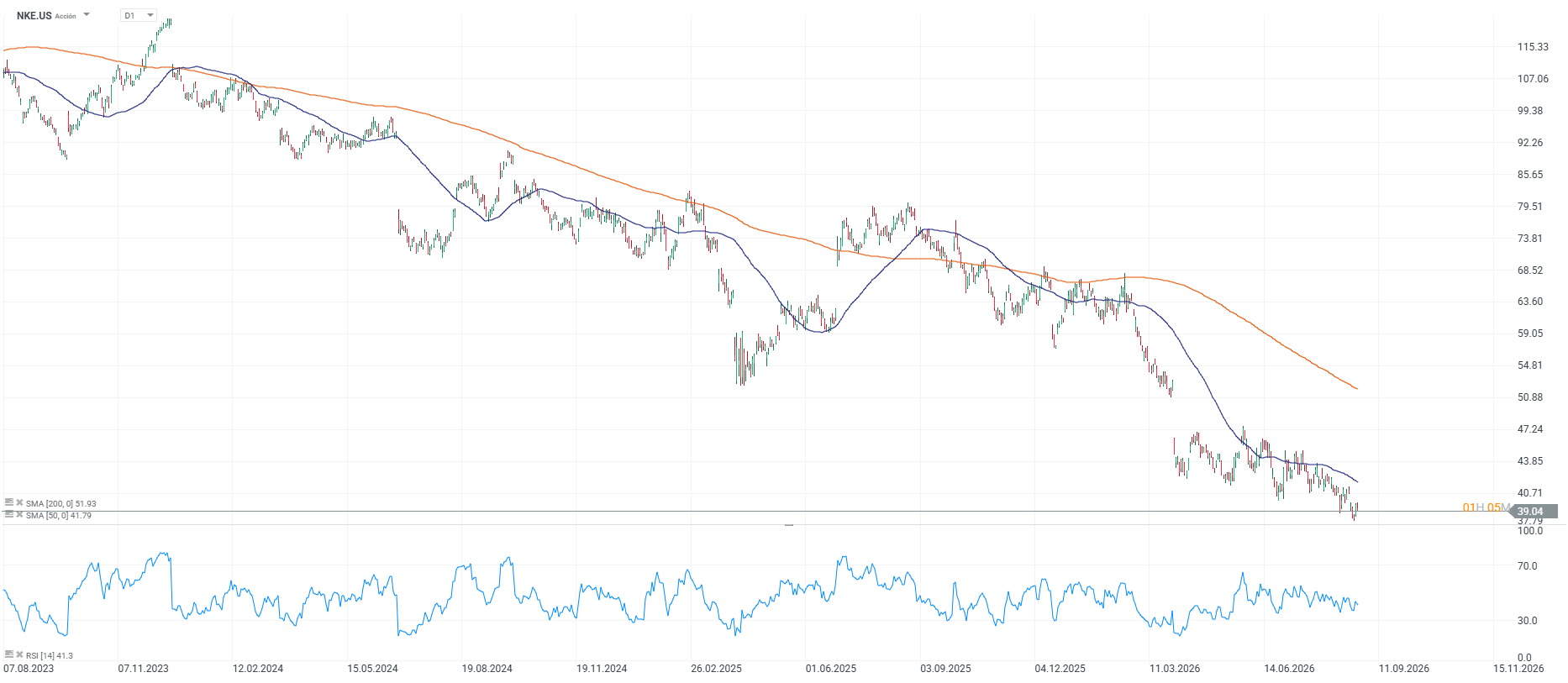This screenshot has height=683, width=1568.
Task: Click the 59.05 price axis label
Action: 1530,334
